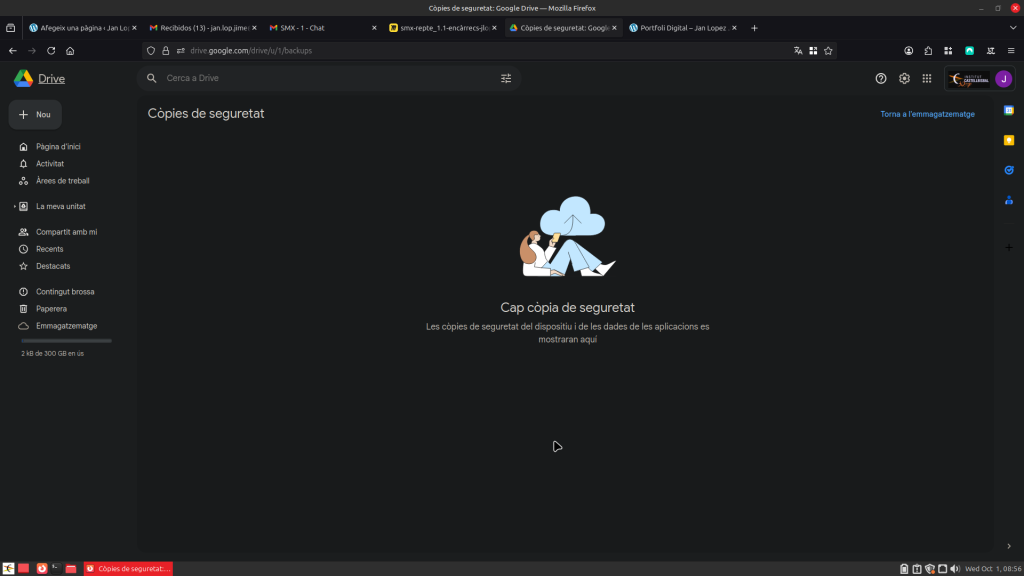Image resolution: width=1024 pixels, height=576 pixels.
Task: Open Contacts side panel icon
Action: tap(1009, 200)
